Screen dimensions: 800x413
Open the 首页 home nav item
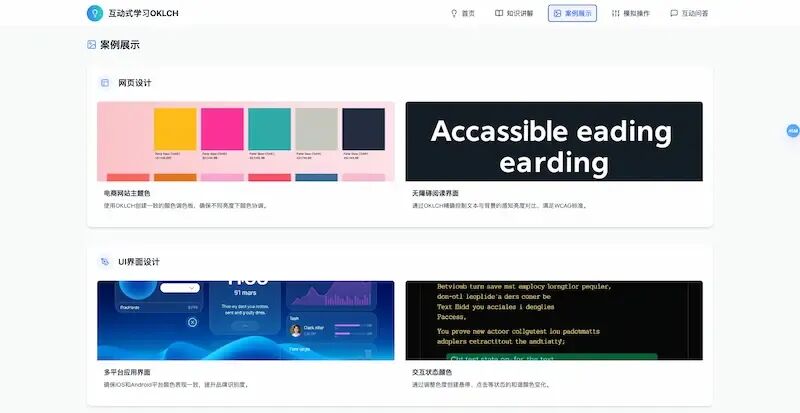tap(463, 13)
